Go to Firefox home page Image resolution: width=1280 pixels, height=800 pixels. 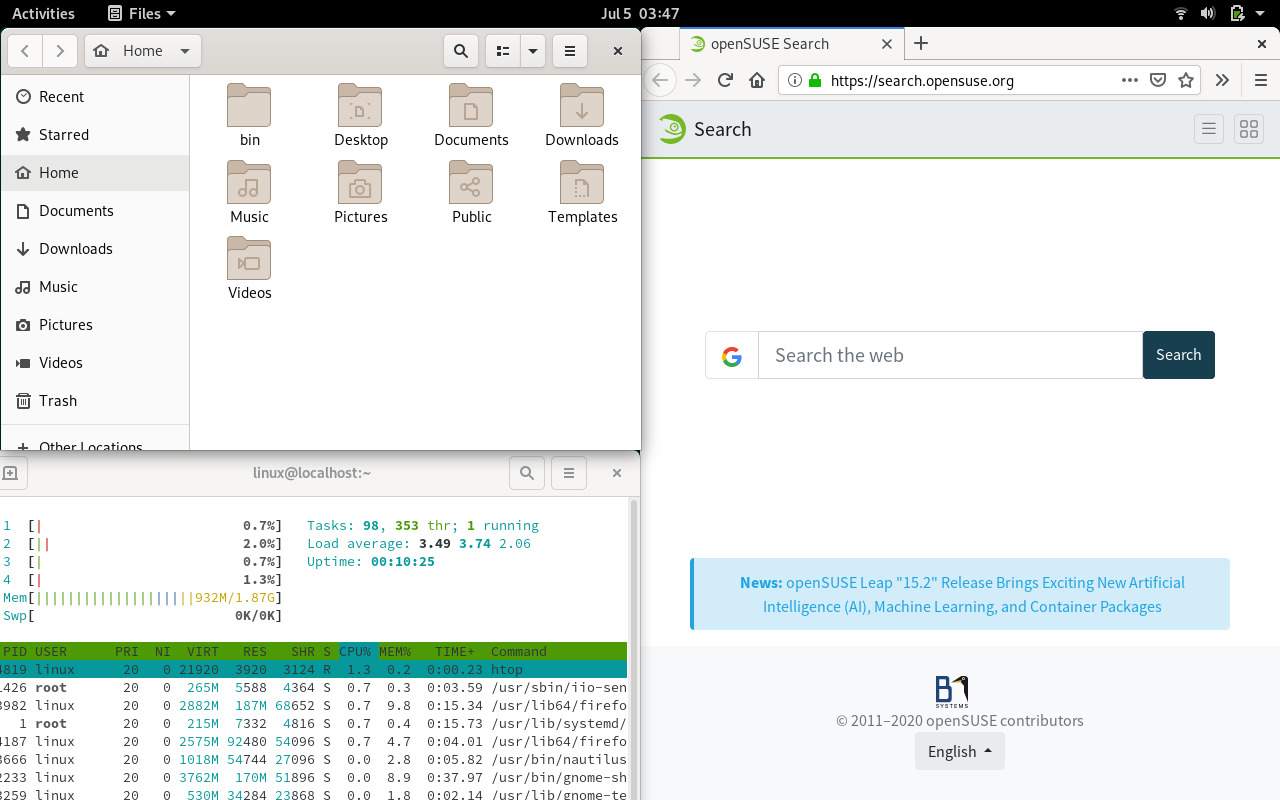757,80
